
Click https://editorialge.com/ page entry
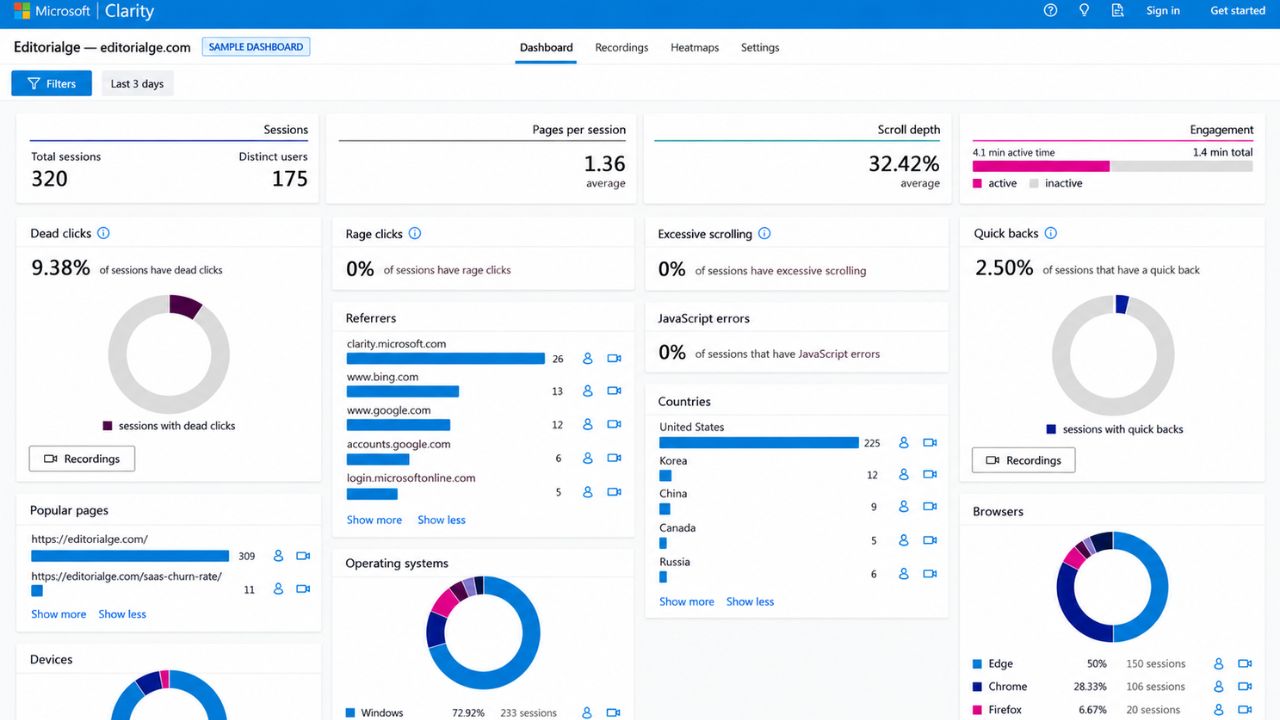(x=89, y=539)
